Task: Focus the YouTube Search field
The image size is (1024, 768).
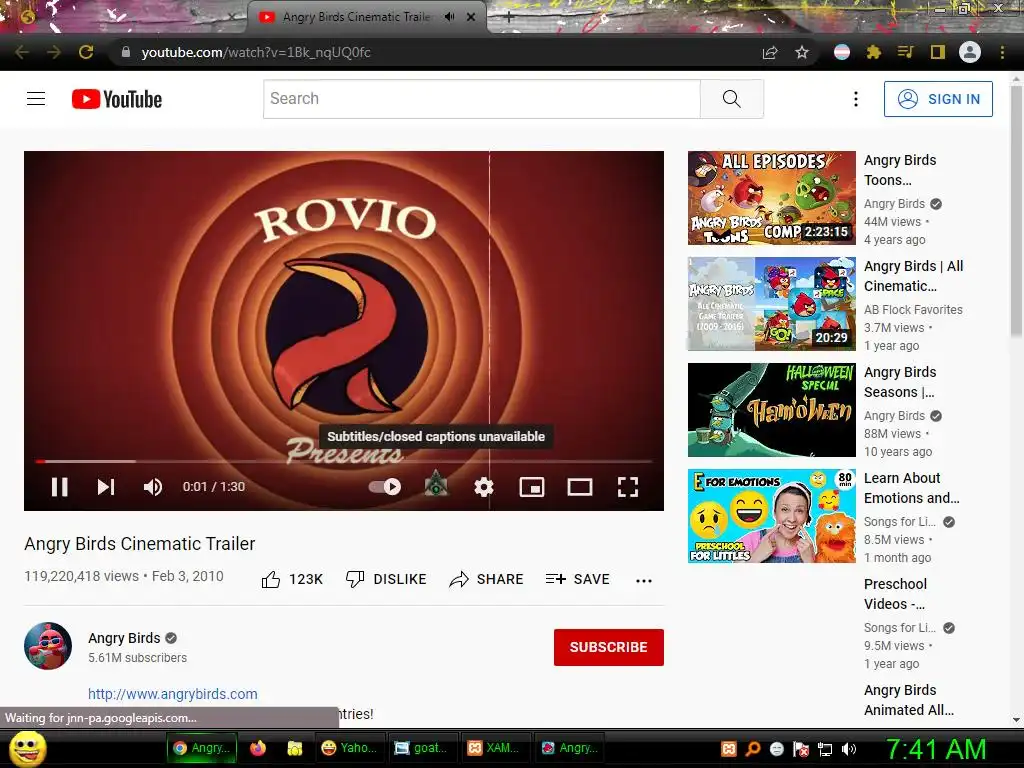Action: point(481,99)
